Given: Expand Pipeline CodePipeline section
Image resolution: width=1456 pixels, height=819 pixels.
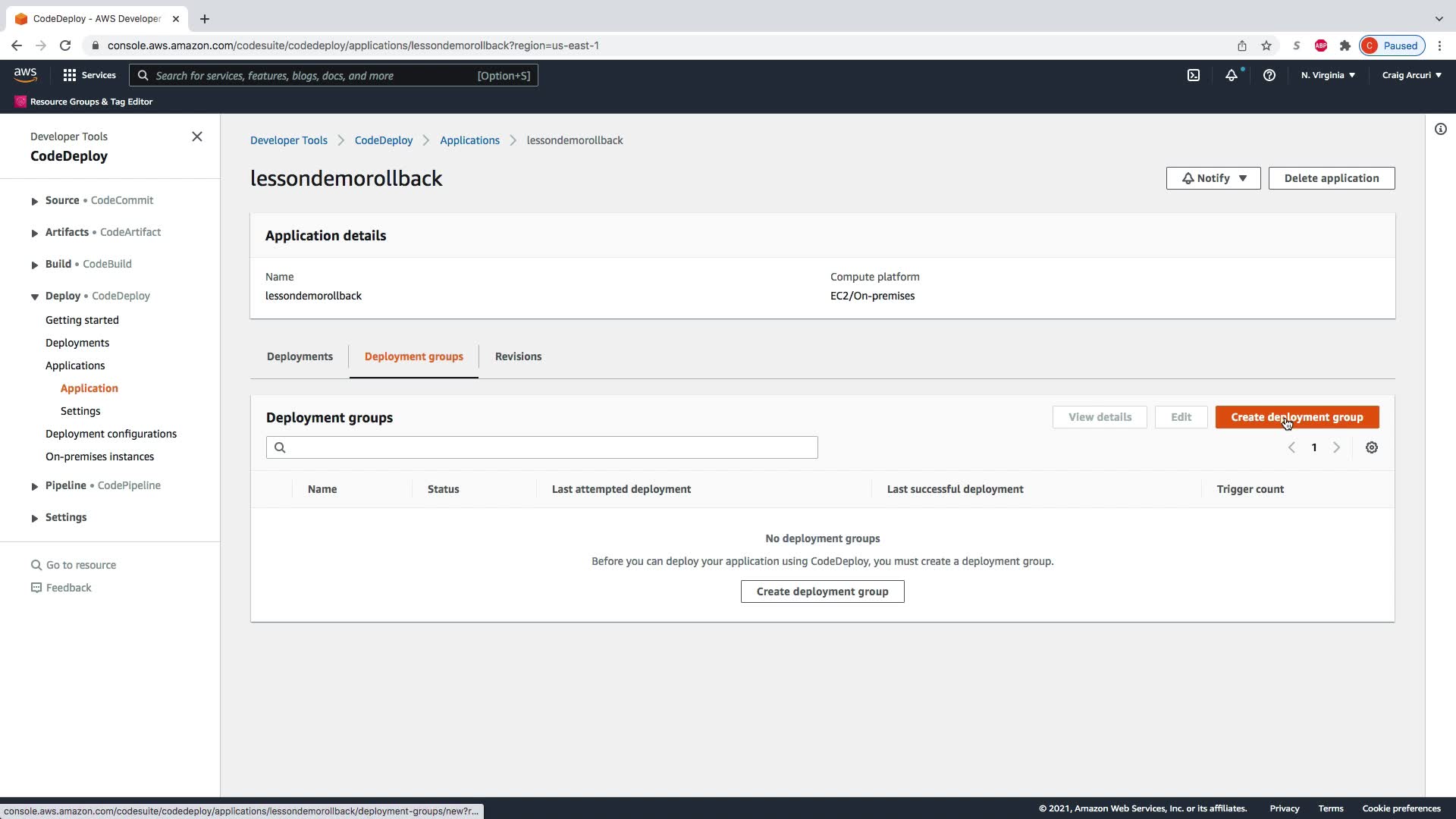Looking at the screenshot, I should [35, 486].
